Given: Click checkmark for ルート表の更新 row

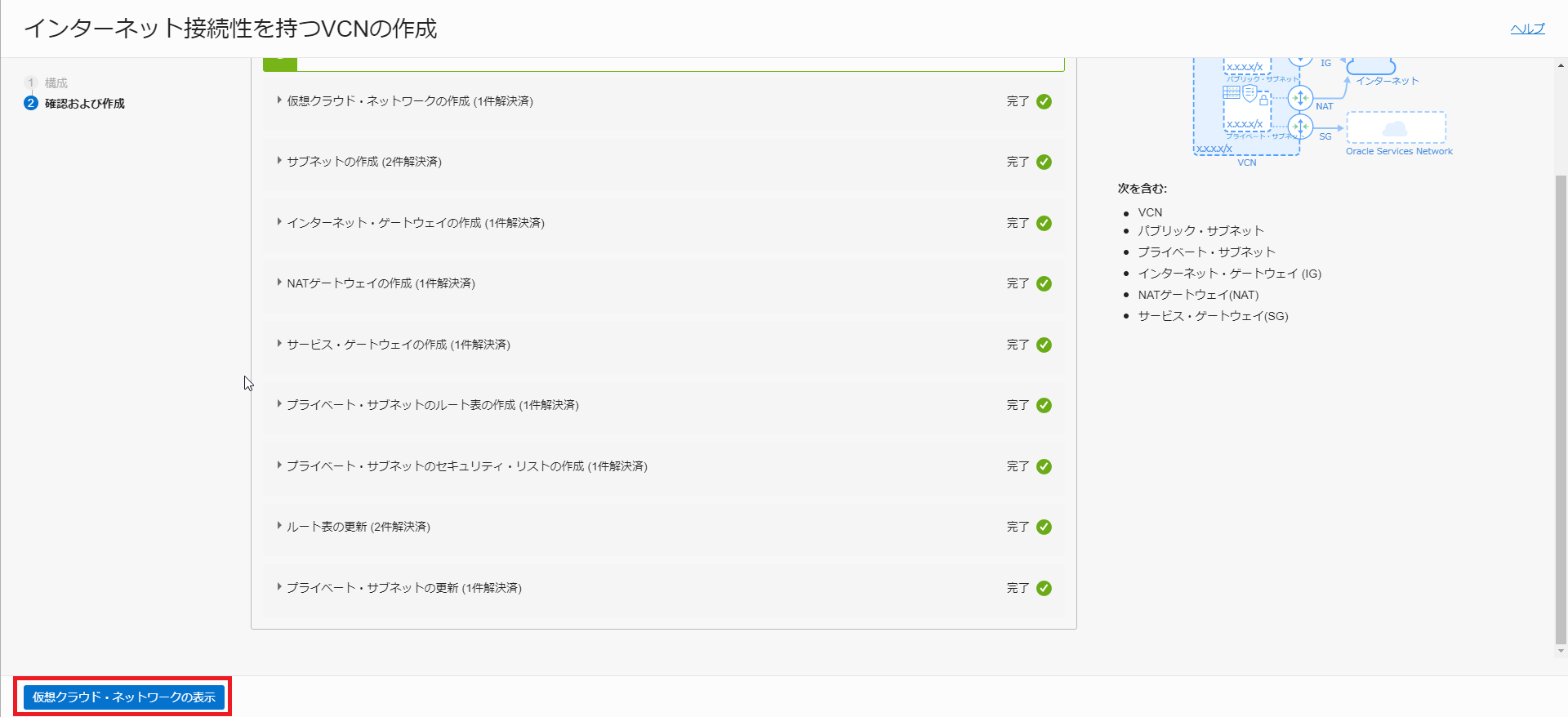Looking at the screenshot, I should [1044, 527].
